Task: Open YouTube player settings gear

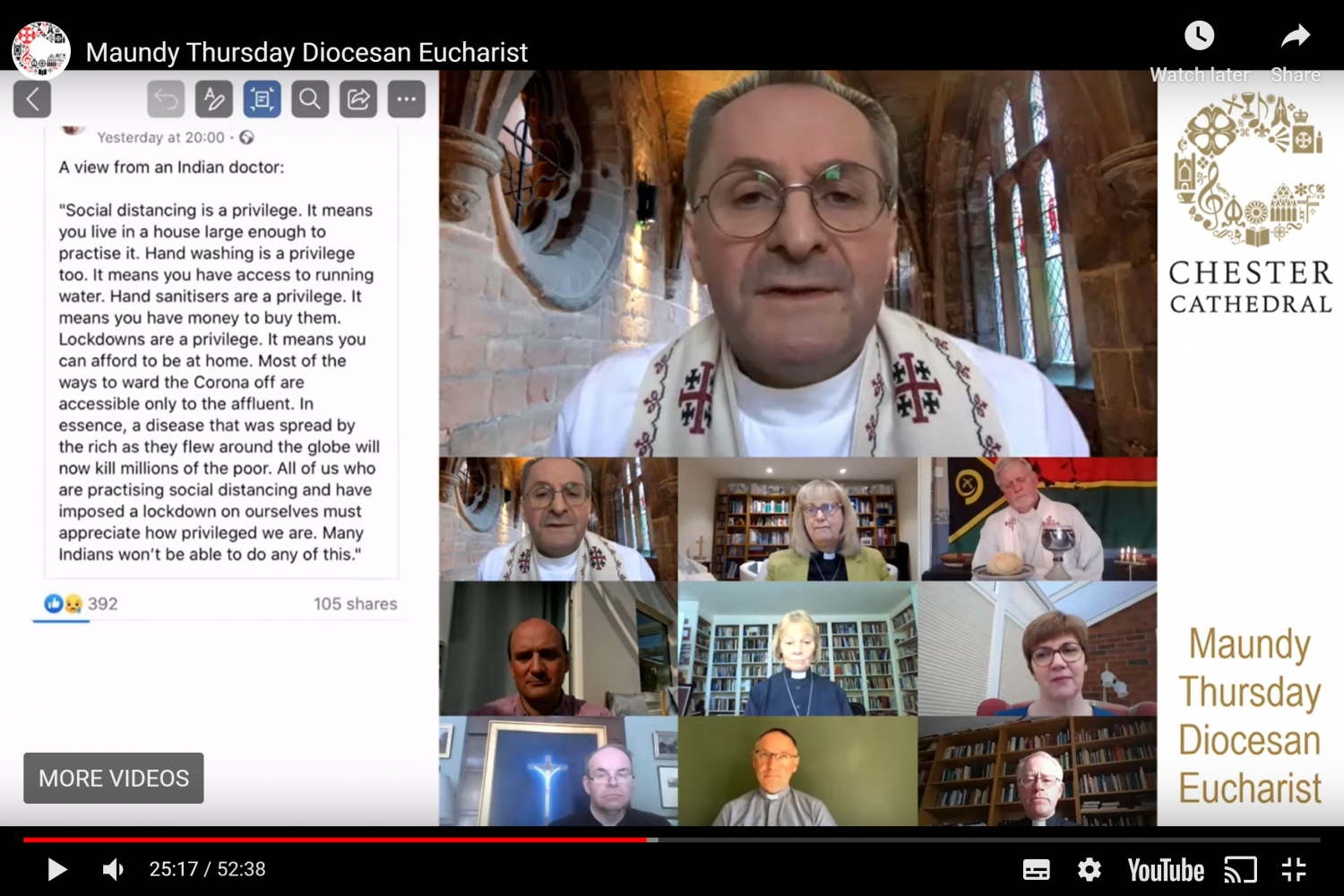Action: point(1090,869)
